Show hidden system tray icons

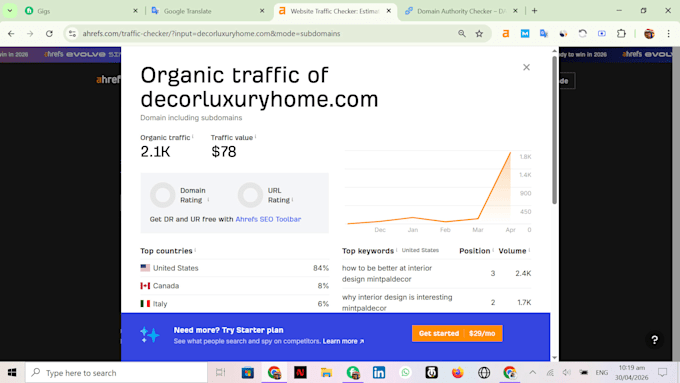click(x=533, y=373)
